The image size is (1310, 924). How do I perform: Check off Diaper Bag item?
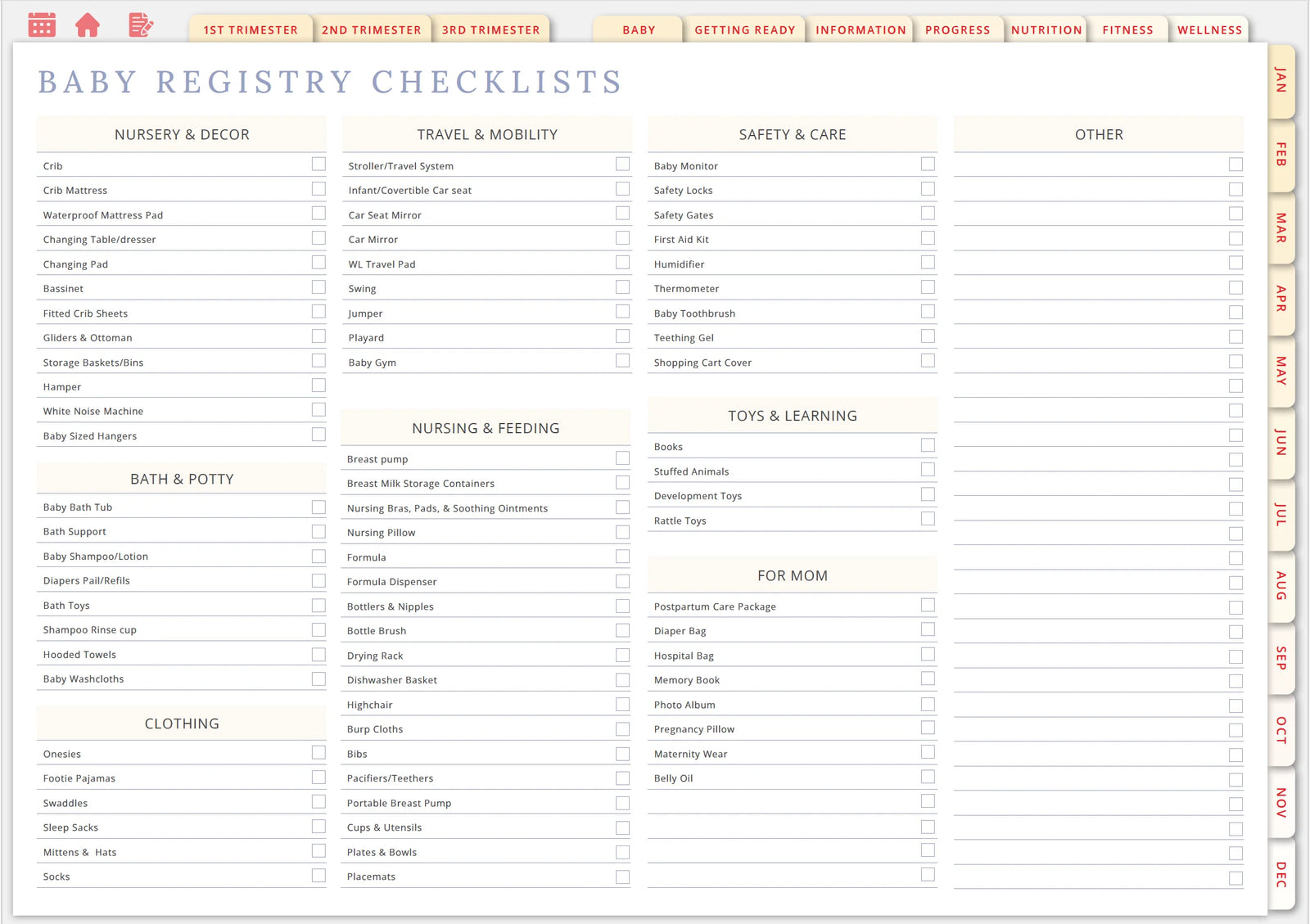[x=928, y=629]
